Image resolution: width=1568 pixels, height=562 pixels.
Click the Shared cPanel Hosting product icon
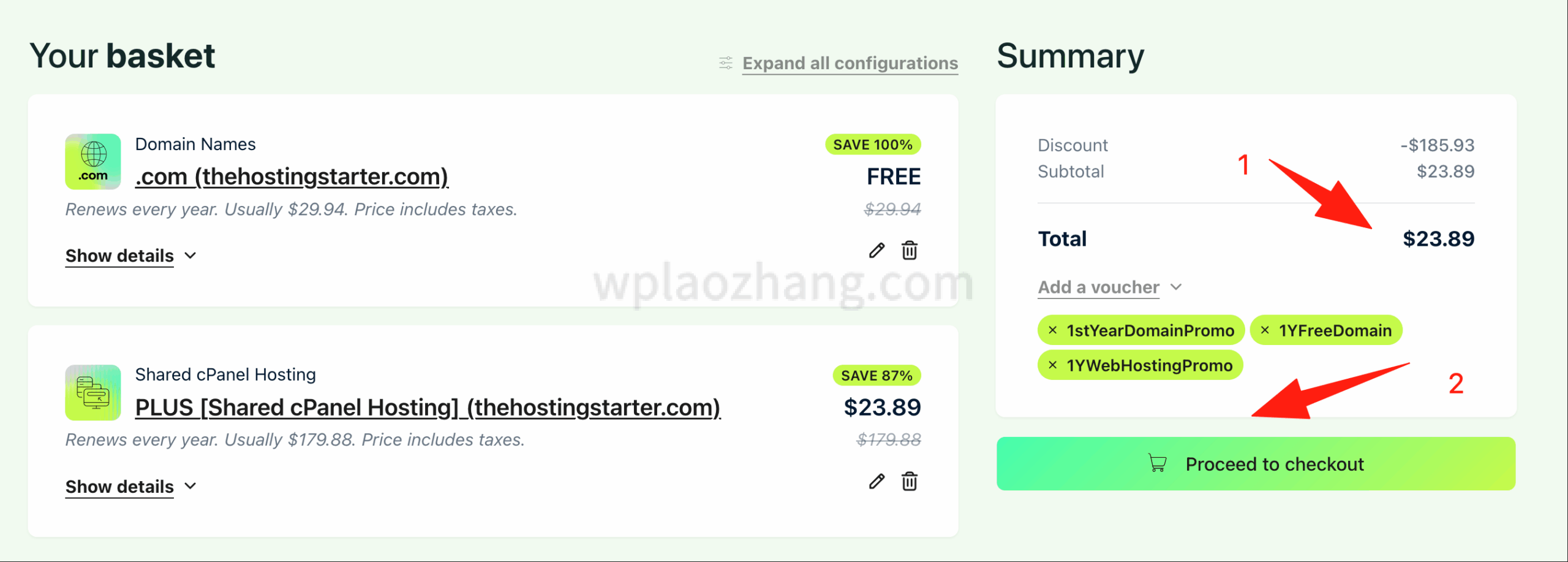pyautogui.click(x=93, y=392)
